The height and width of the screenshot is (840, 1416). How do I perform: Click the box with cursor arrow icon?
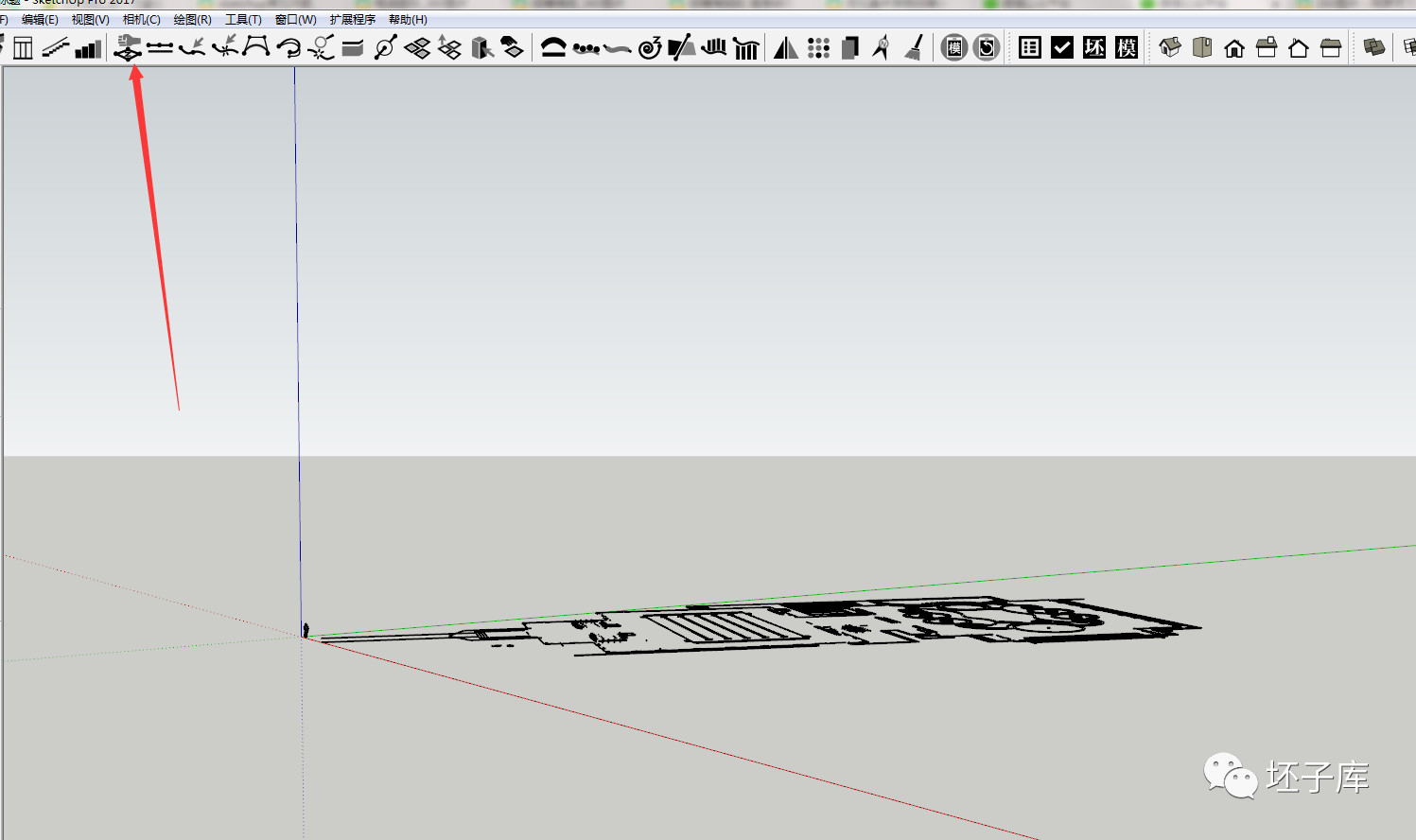[482, 47]
